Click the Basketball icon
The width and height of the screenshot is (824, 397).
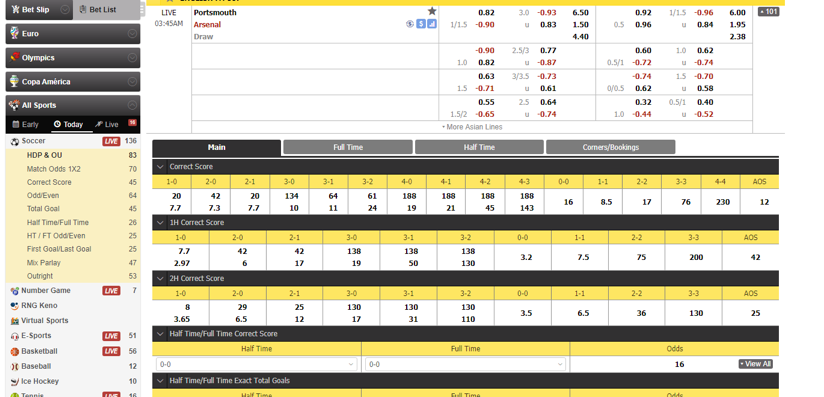pos(15,351)
